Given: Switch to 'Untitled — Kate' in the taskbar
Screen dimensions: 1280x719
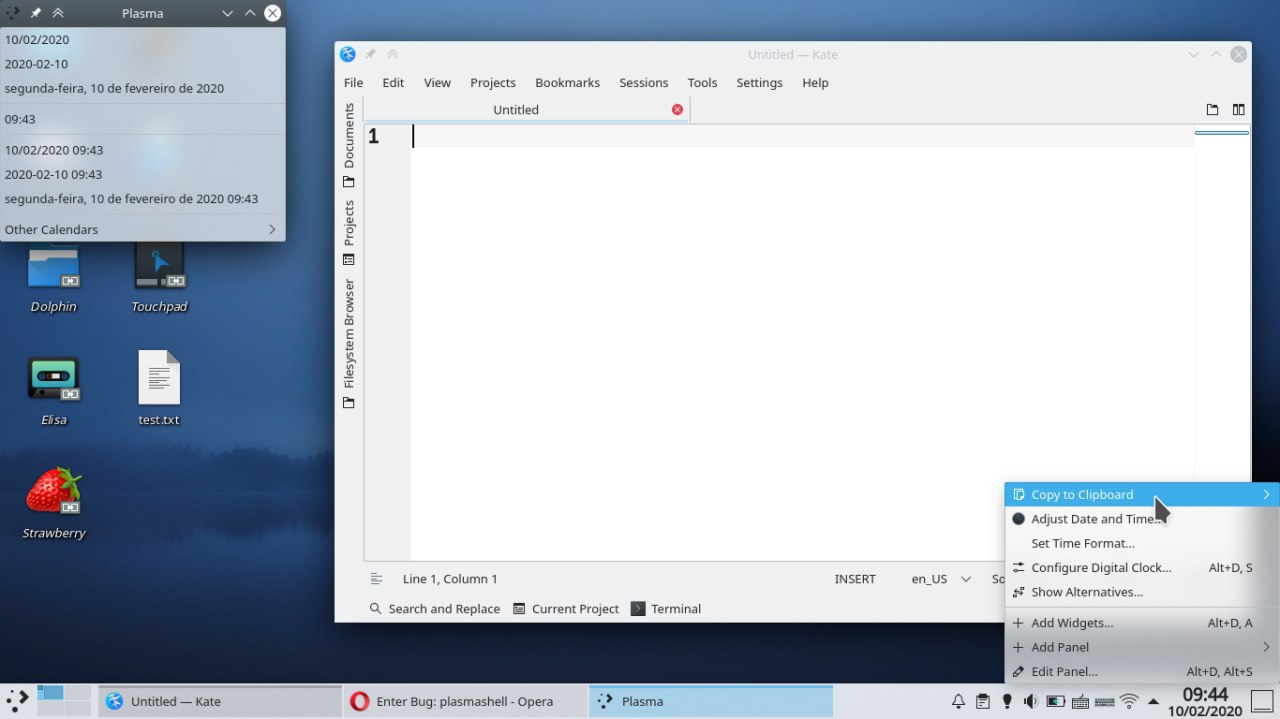Looking at the screenshot, I should pyautogui.click(x=219, y=701).
